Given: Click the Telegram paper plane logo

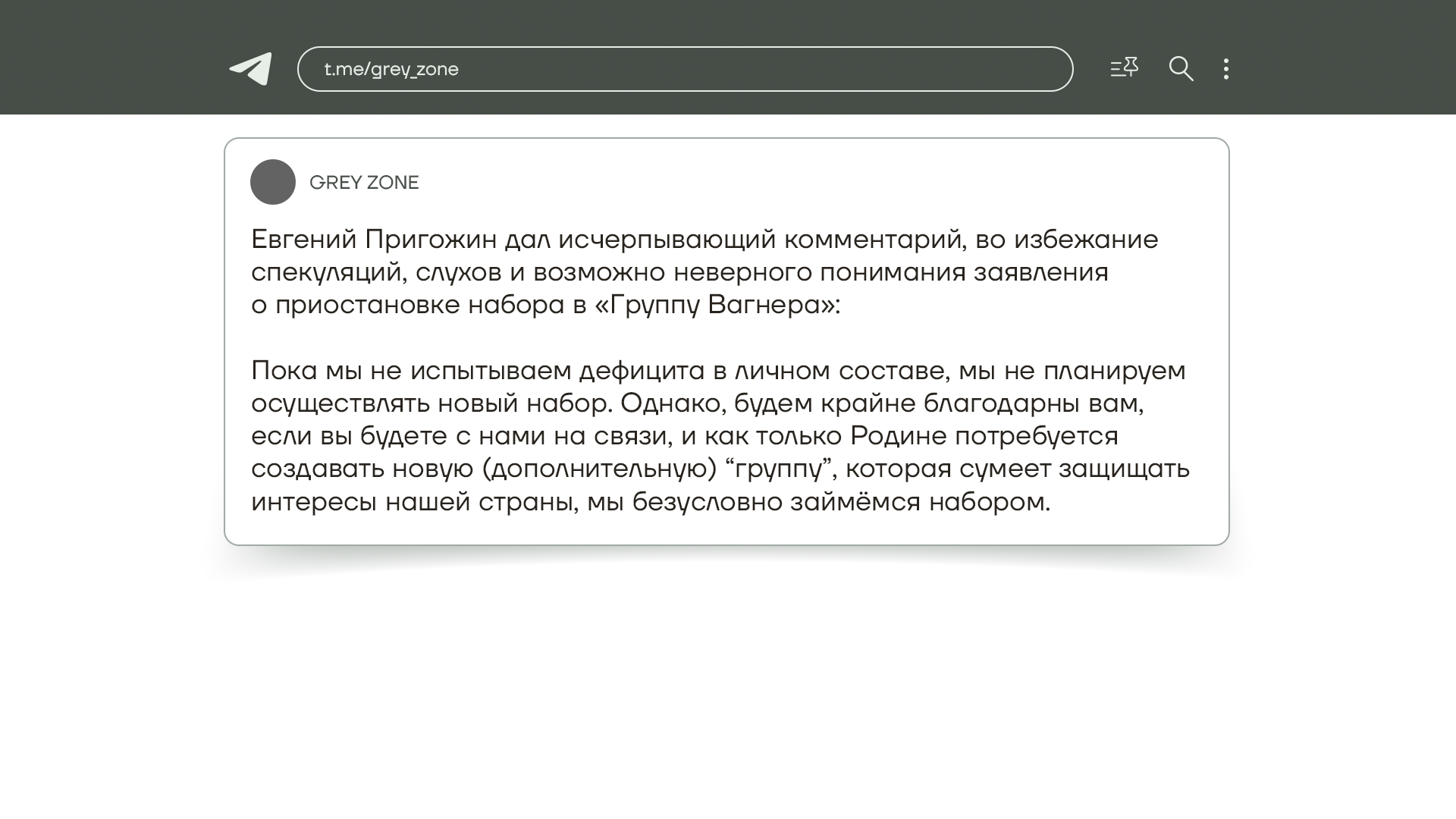Looking at the screenshot, I should (x=251, y=69).
